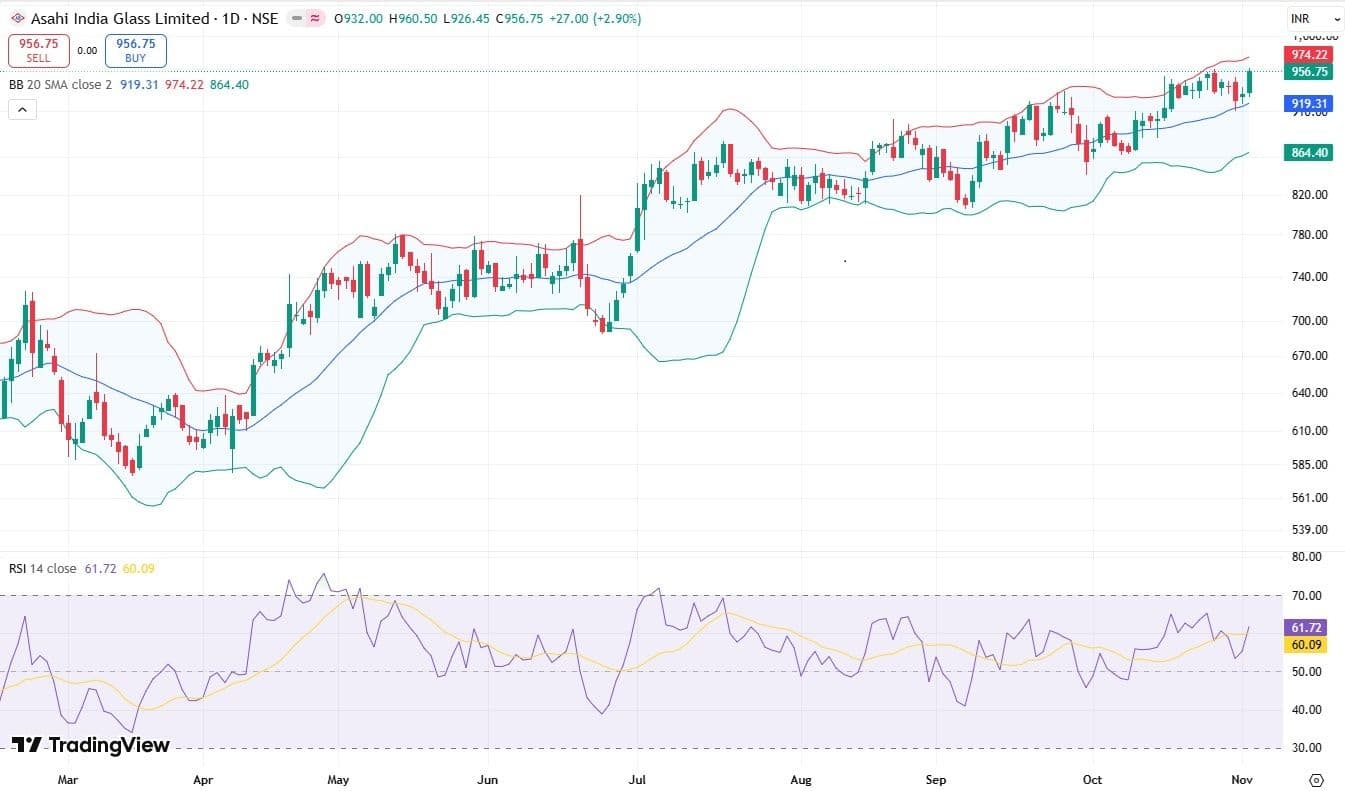Click the gray dash market status icon
This screenshot has width=1345, height=791.
pos(297,19)
